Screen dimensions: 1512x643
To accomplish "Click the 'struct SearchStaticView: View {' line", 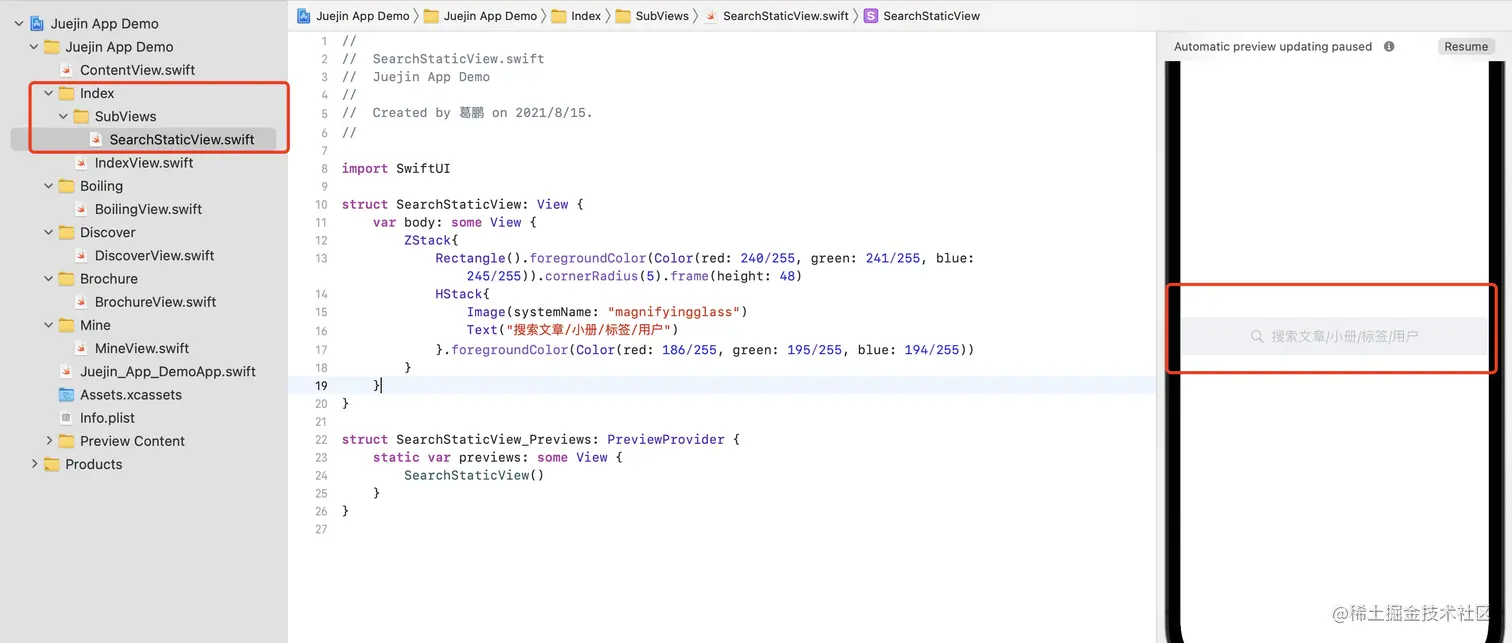I will pos(462,204).
